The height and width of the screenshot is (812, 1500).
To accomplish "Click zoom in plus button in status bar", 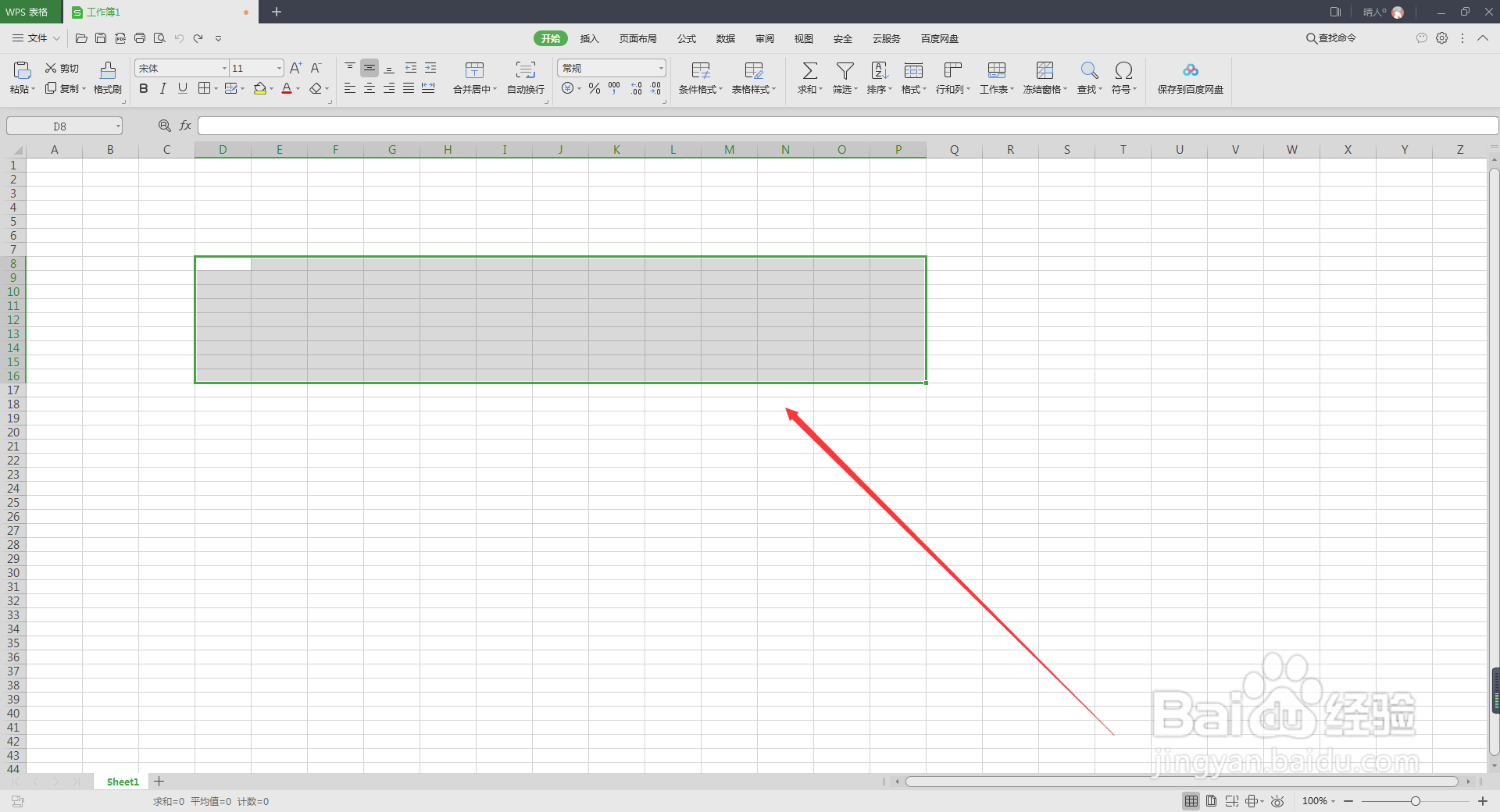I will (1482, 801).
